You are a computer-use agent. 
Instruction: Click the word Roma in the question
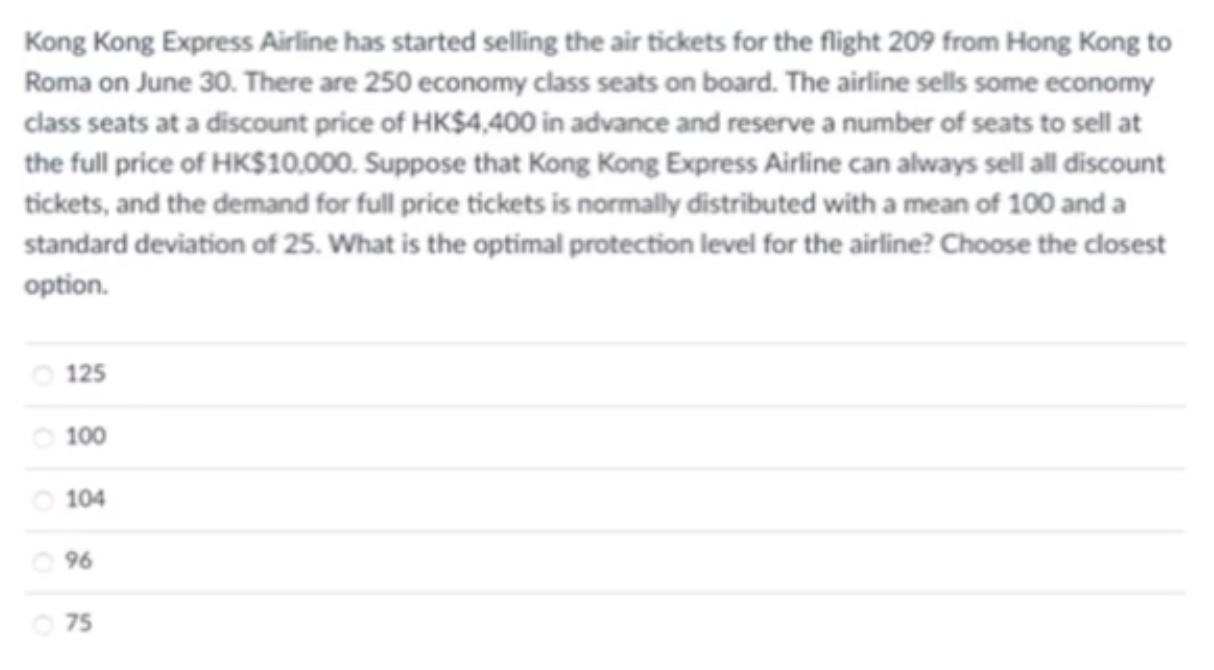(46, 83)
